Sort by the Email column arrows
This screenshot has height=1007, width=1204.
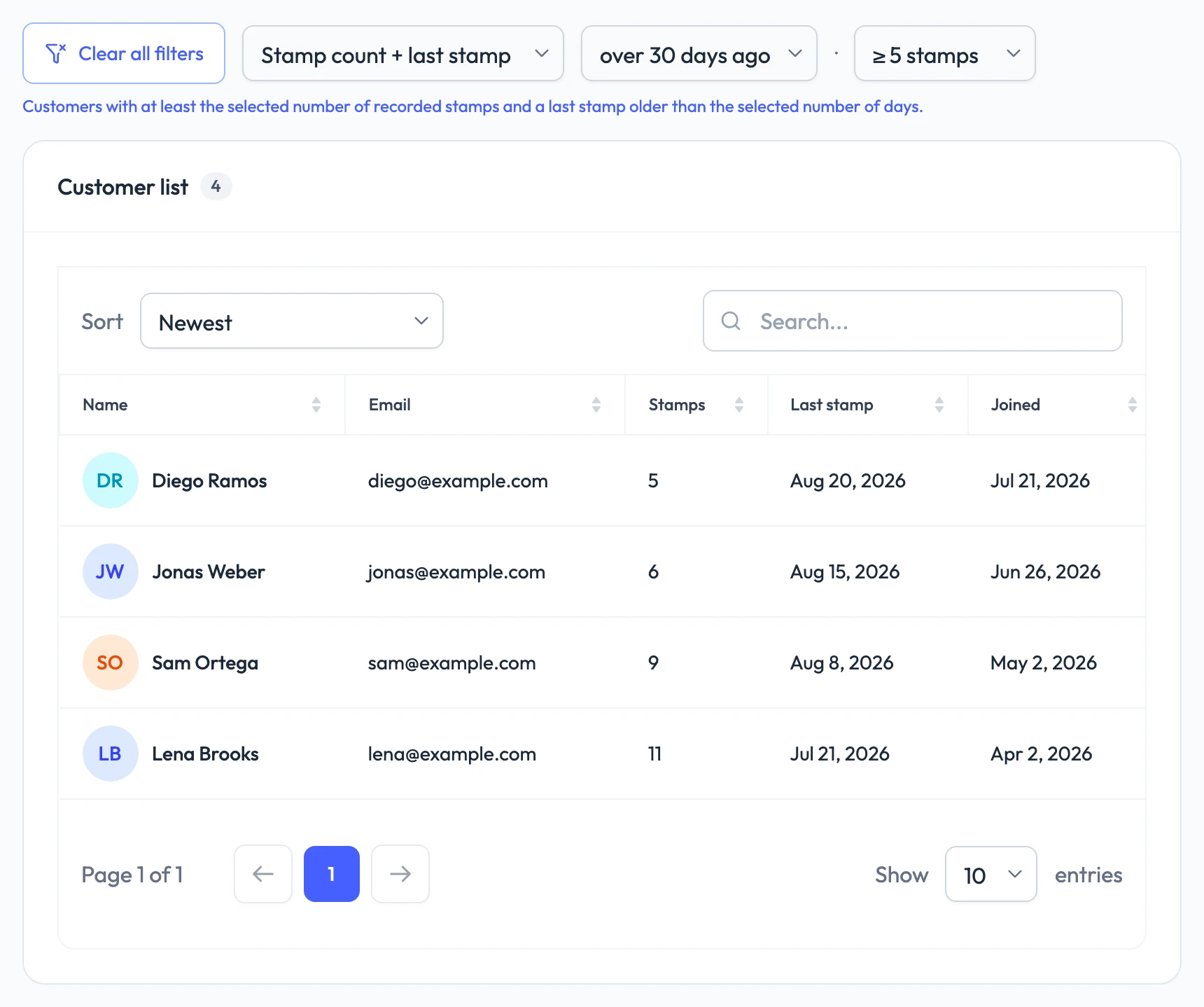tap(596, 405)
